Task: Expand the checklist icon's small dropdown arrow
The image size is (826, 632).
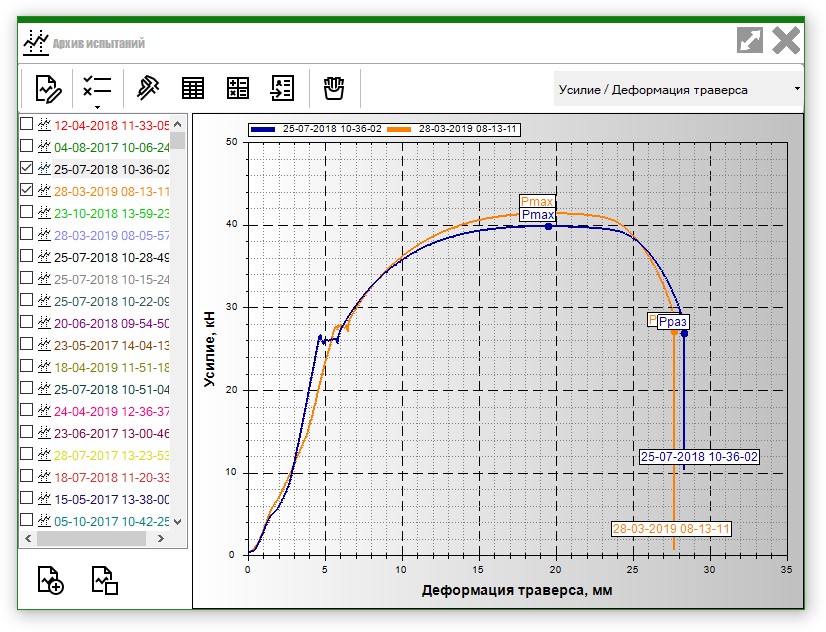Action: click(x=97, y=107)
